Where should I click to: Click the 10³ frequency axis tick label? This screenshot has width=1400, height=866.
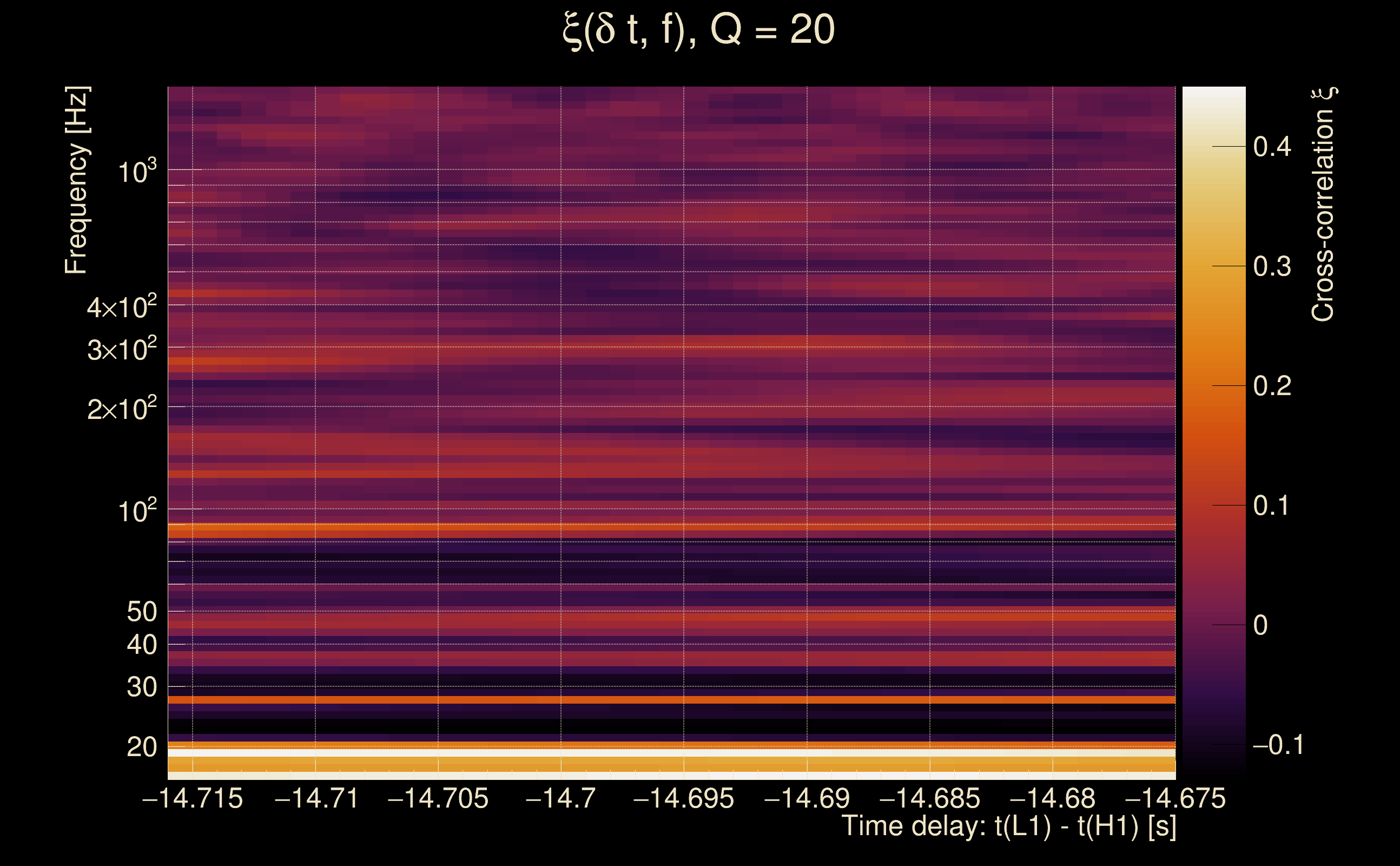(x=137, y=171)
